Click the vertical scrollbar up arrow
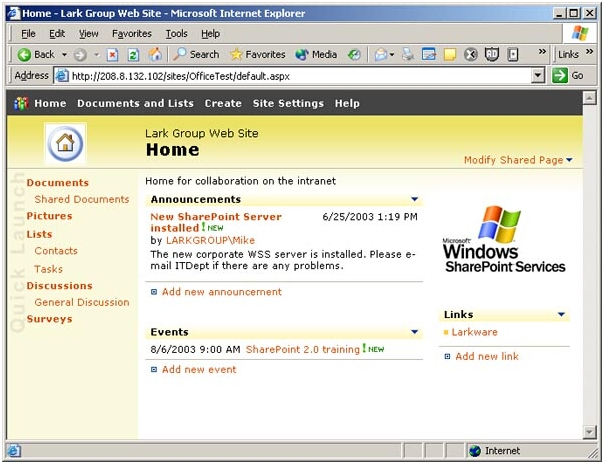604x464 pixels. point(589,97)
